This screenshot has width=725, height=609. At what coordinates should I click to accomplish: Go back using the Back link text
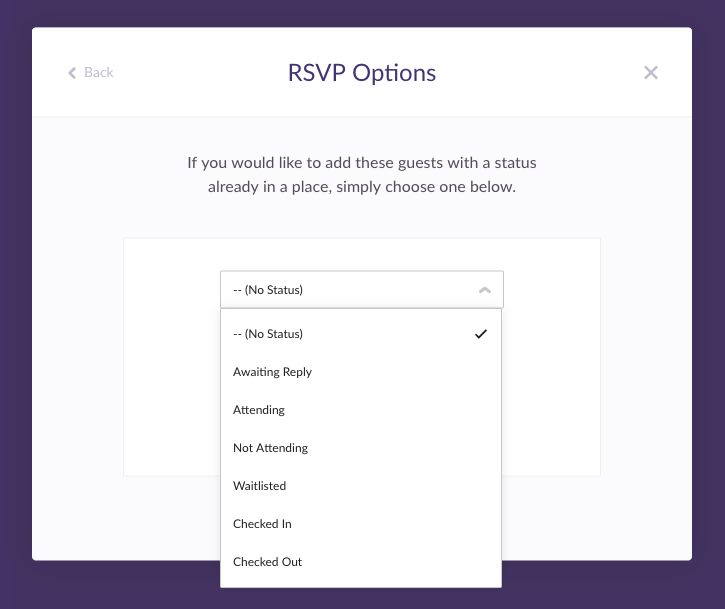point(98,72)
